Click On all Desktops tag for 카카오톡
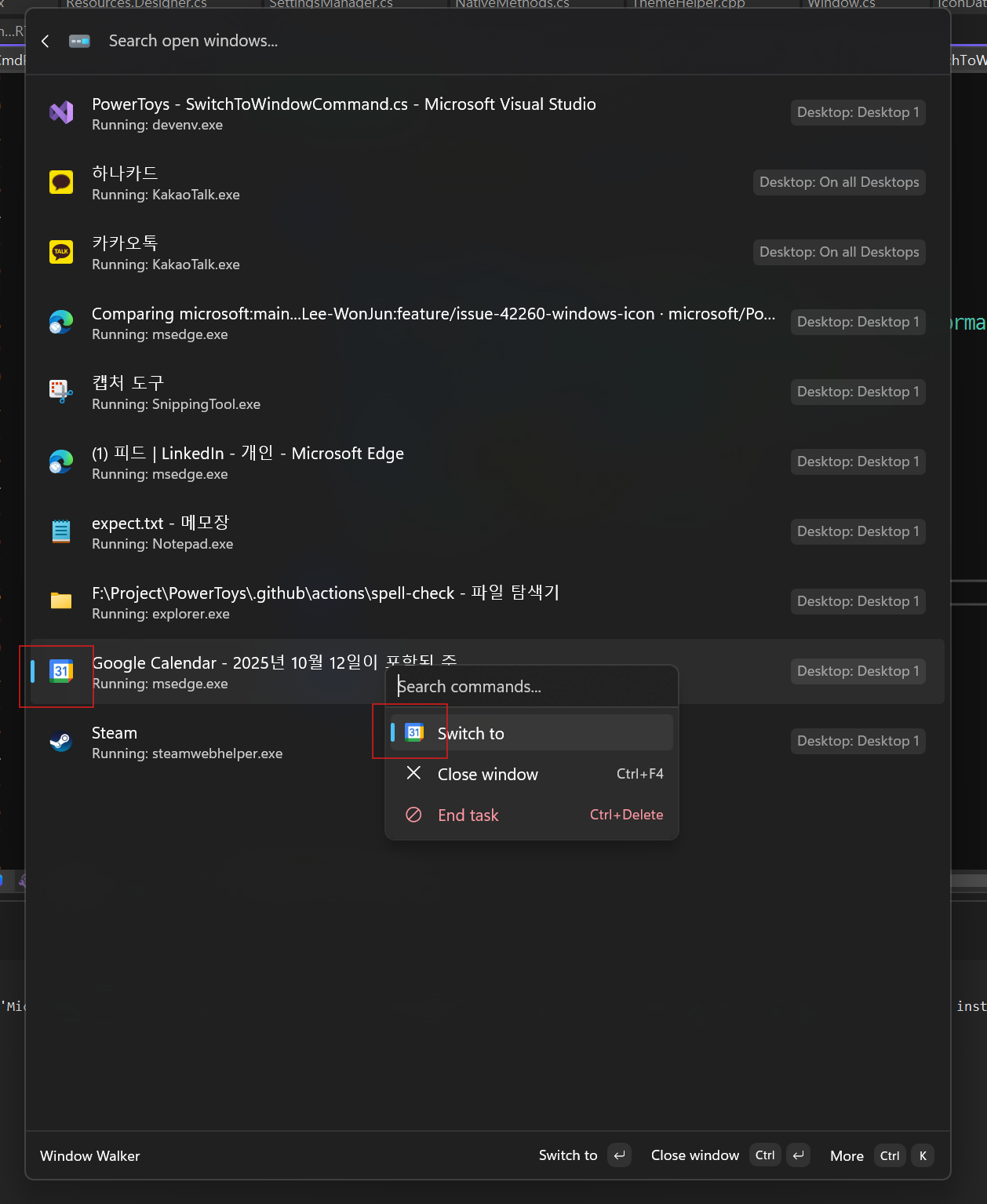Image resolution: width=987 pixels, height=1204 pixels. (839, 253)
